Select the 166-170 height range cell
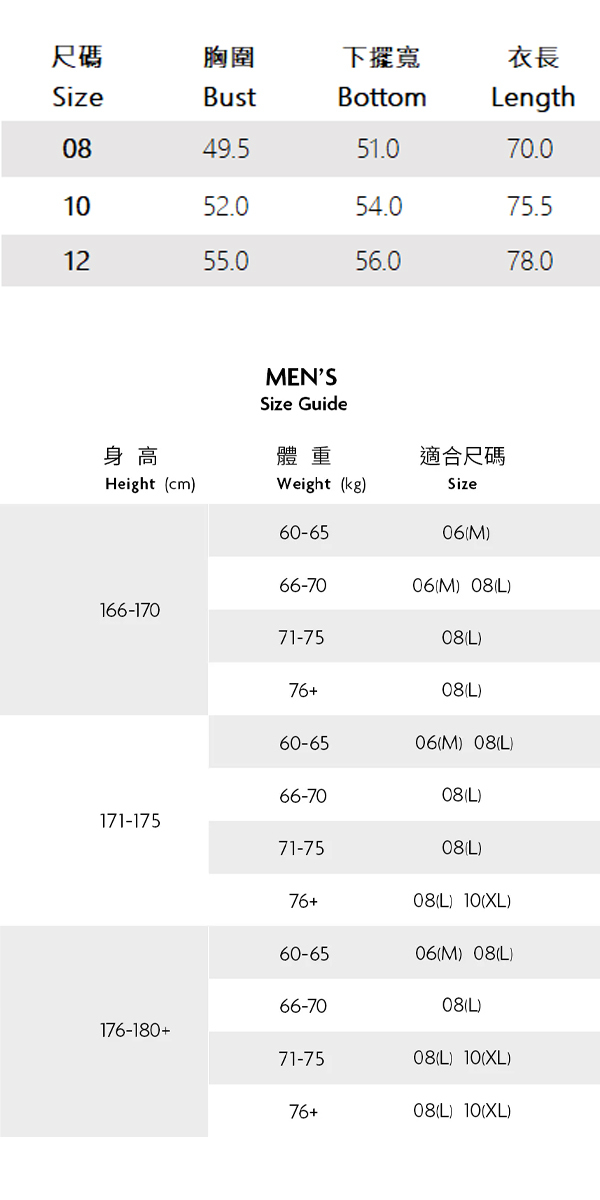Screen dimensions: 600x1200 [130, 610]
